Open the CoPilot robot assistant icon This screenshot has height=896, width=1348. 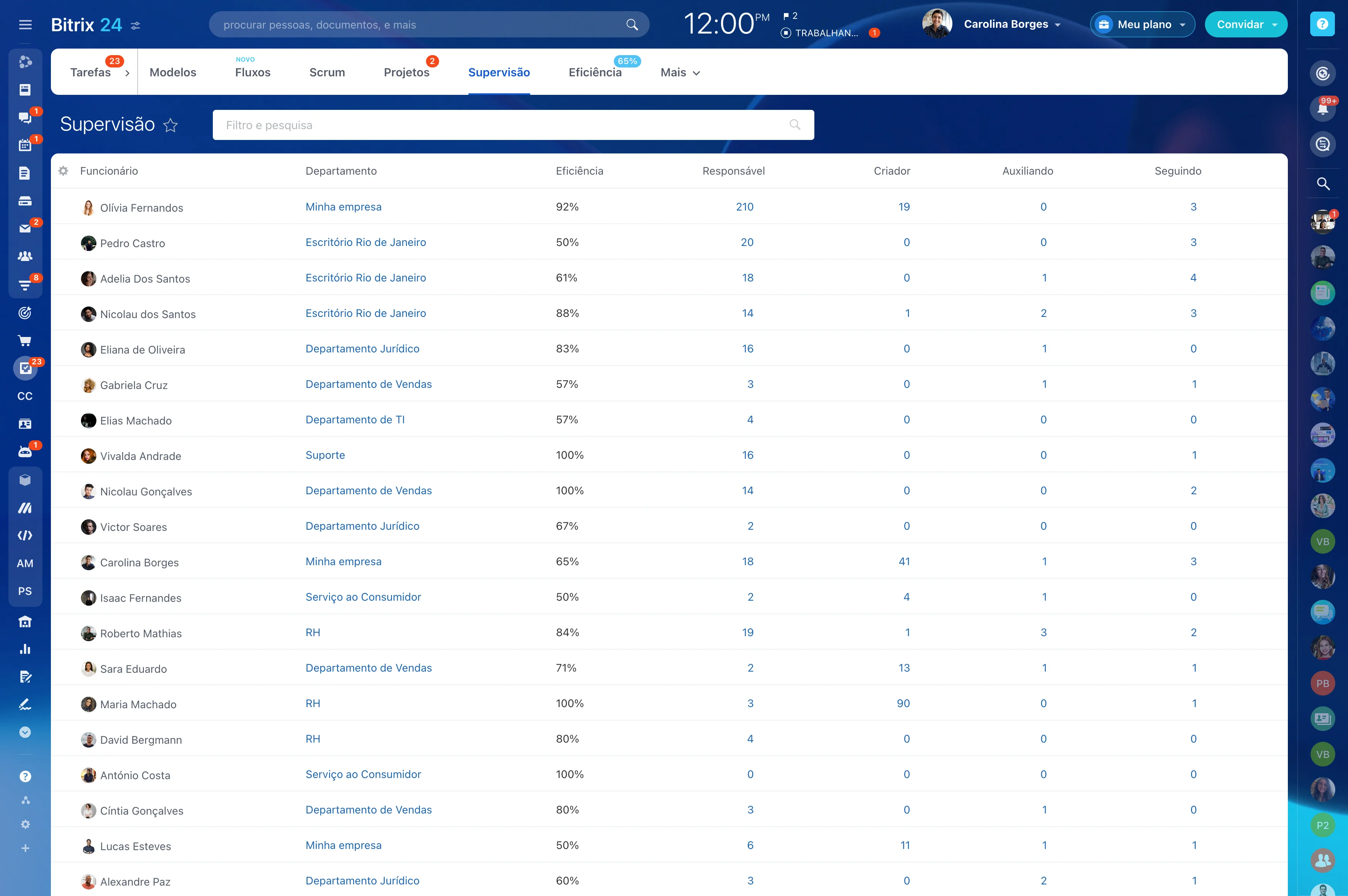[26, 451]
